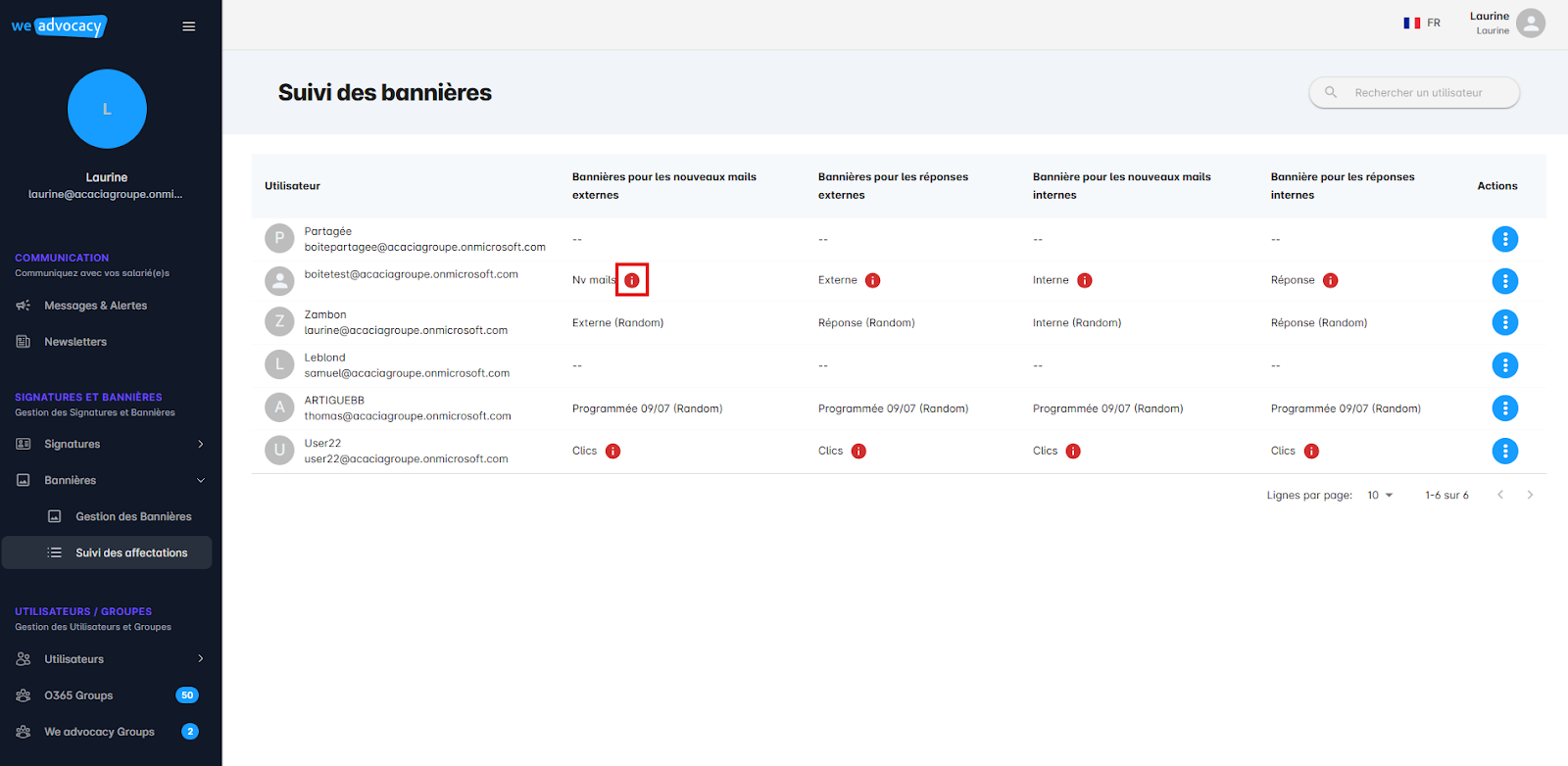Click the Messages & Alertes megaphone icon

click(24, 306)
